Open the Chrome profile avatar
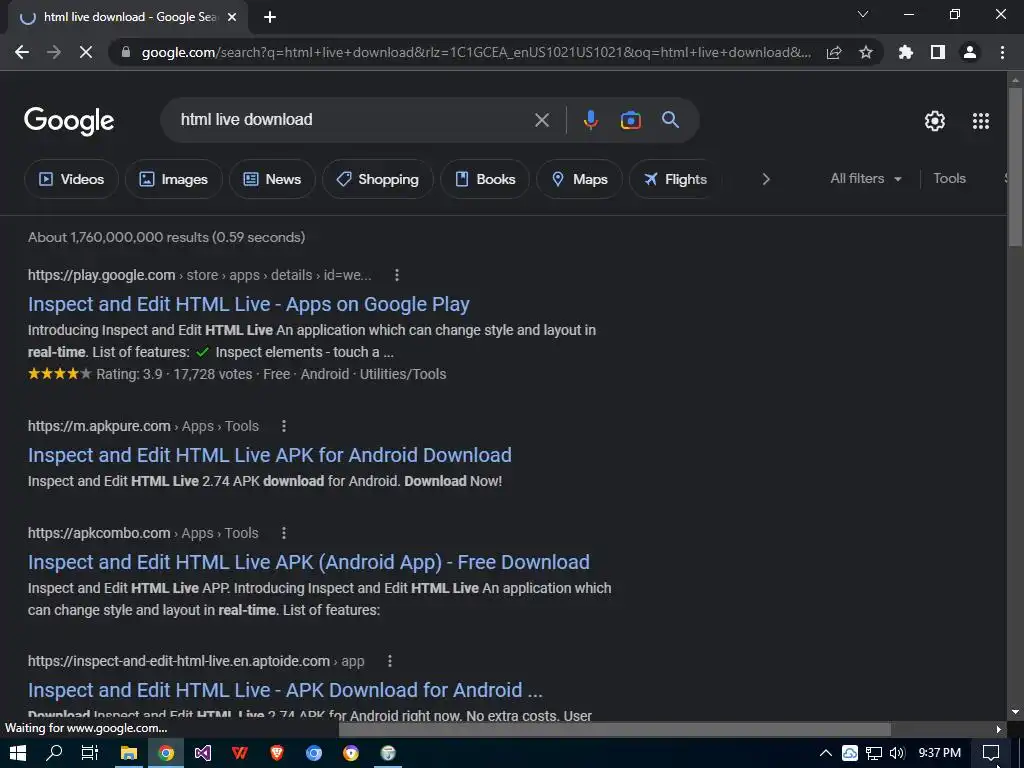Image resolution: width=1024 pixels, height=768 pixels. [970, 52]
